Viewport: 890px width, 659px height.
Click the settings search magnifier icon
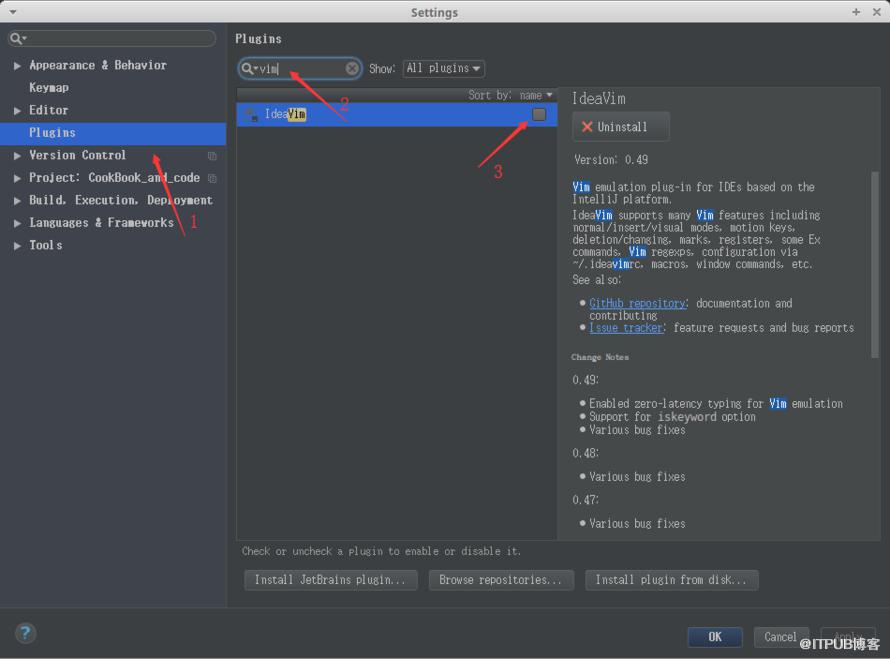point(16,39)
